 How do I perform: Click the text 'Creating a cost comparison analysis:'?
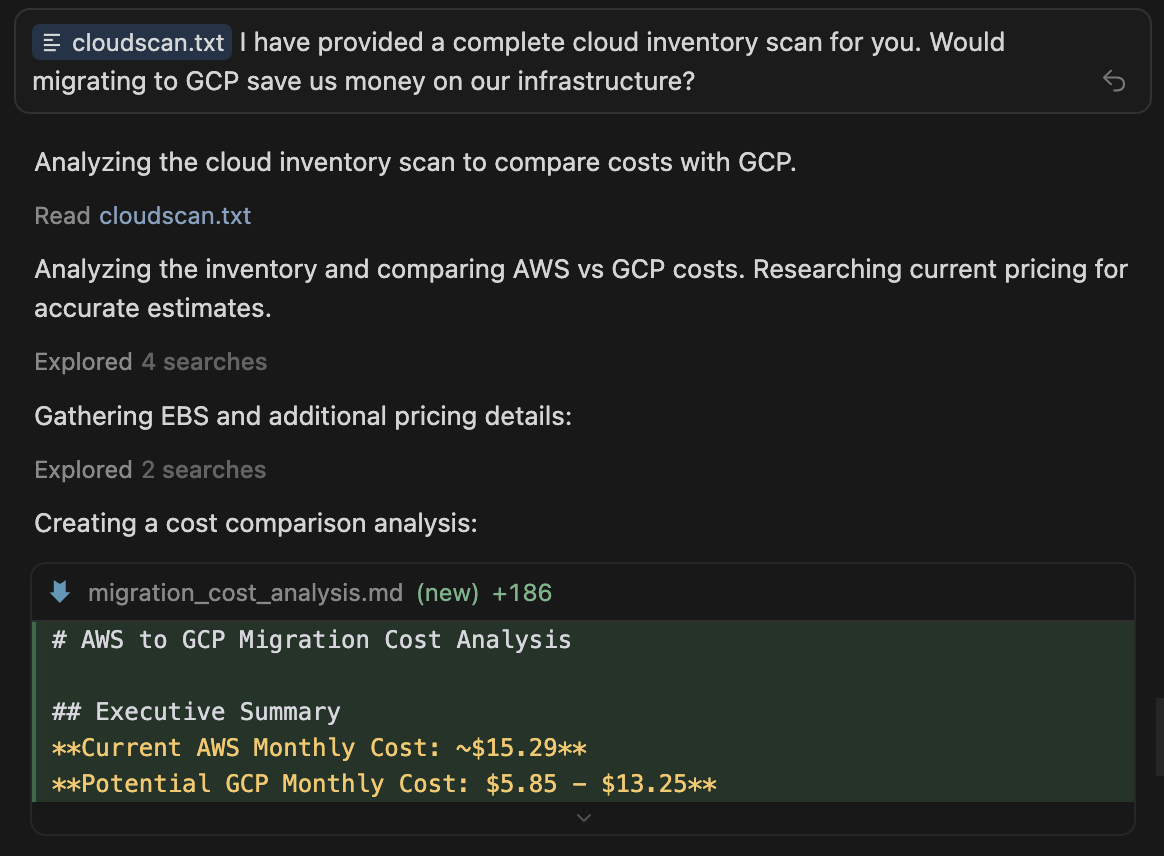coord(256,523)
